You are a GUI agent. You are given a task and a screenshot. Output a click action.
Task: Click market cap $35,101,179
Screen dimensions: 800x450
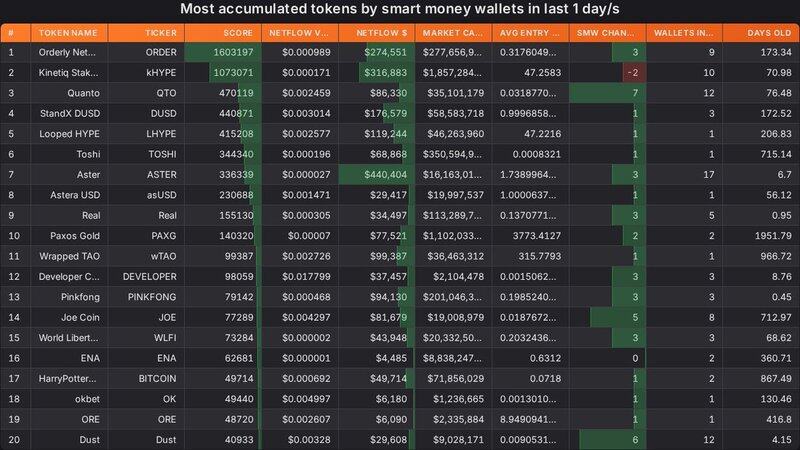click(x=456, y=93)
